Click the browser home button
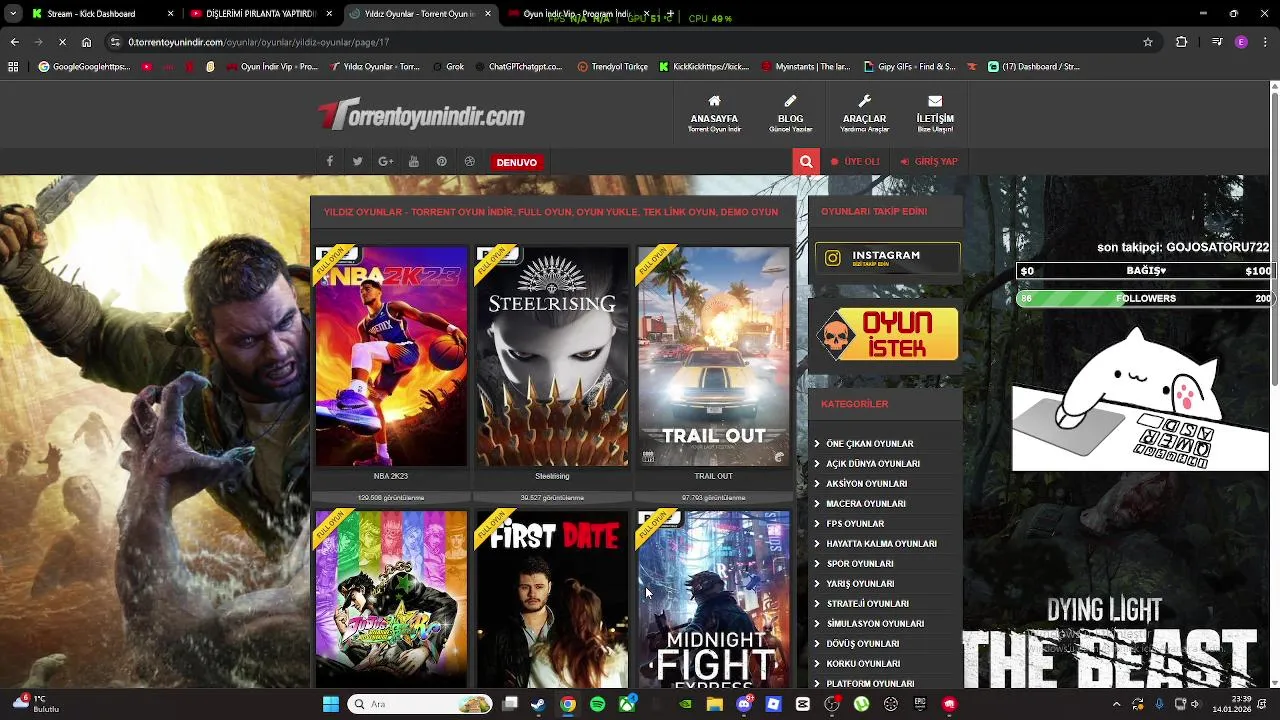Image resolution: width=1280 pixels, height=720 pixels. [x=86, y=42]
